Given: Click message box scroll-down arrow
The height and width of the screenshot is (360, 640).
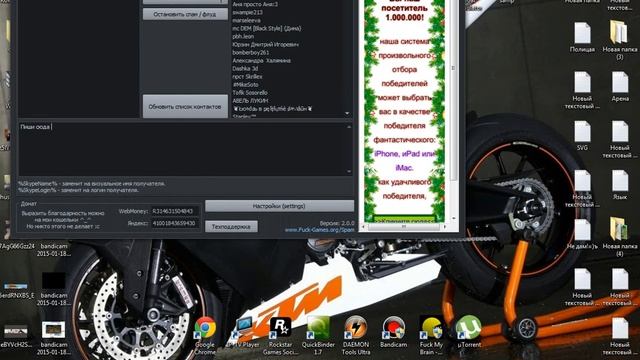Looking at the screenshot, I should click(x=349, y=171).
